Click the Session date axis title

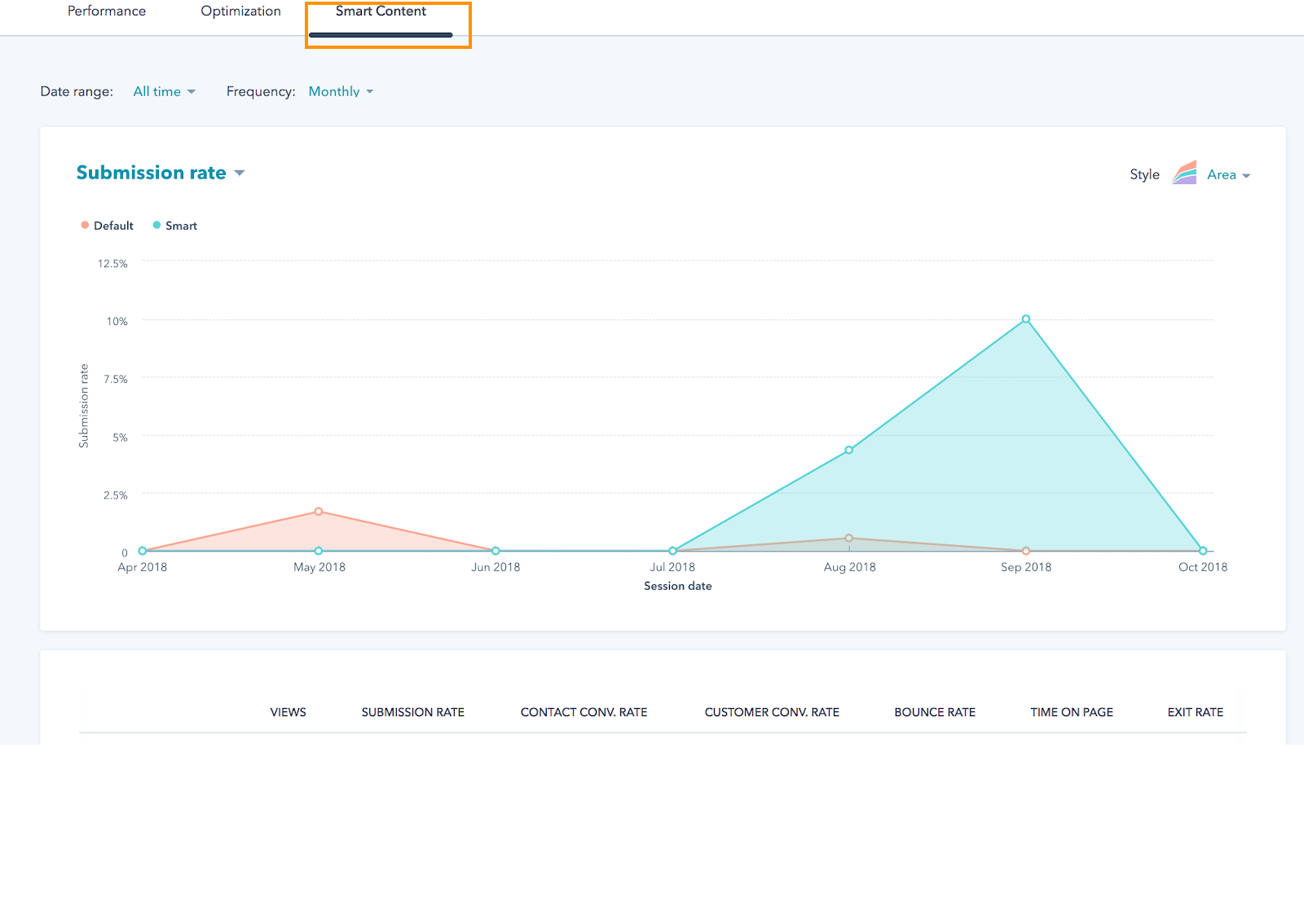click(x=678, y=586)
